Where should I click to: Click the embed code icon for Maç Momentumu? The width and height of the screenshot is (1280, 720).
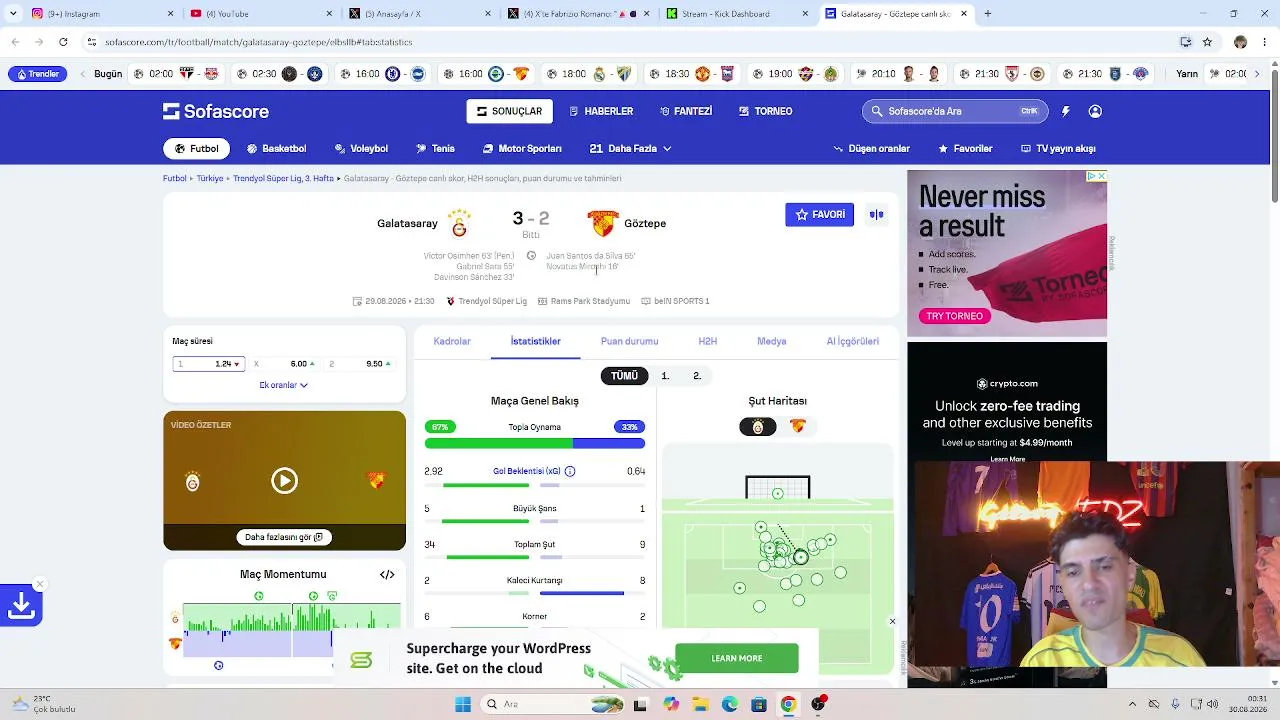click(x=387, y=574)
